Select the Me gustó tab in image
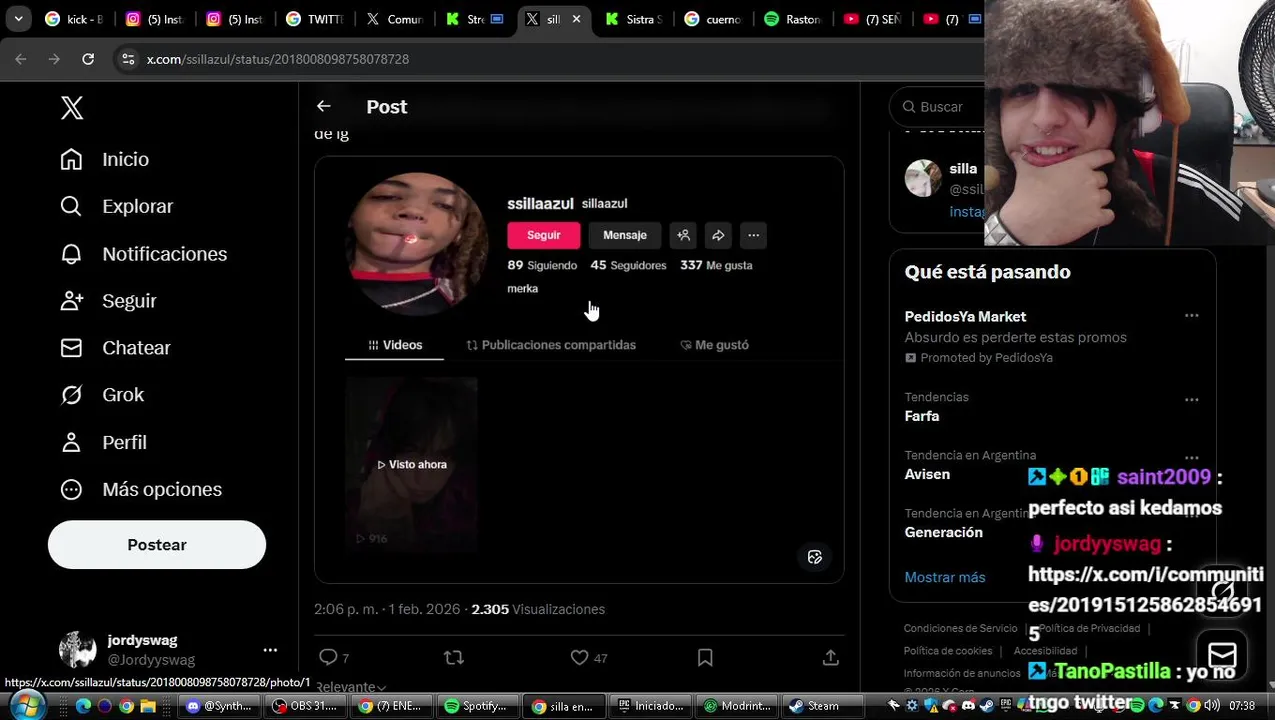Image resolution: width=1275 pixels, height=720 pixels. 714,345
